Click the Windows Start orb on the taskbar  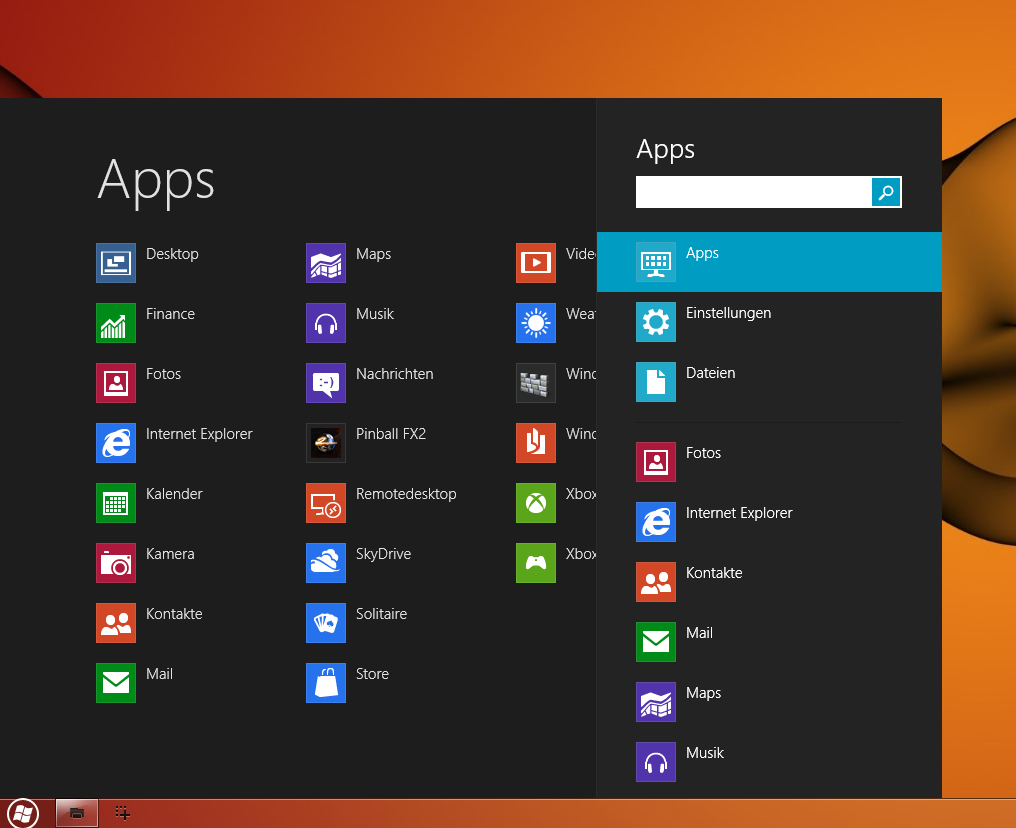tap(23, 813)
